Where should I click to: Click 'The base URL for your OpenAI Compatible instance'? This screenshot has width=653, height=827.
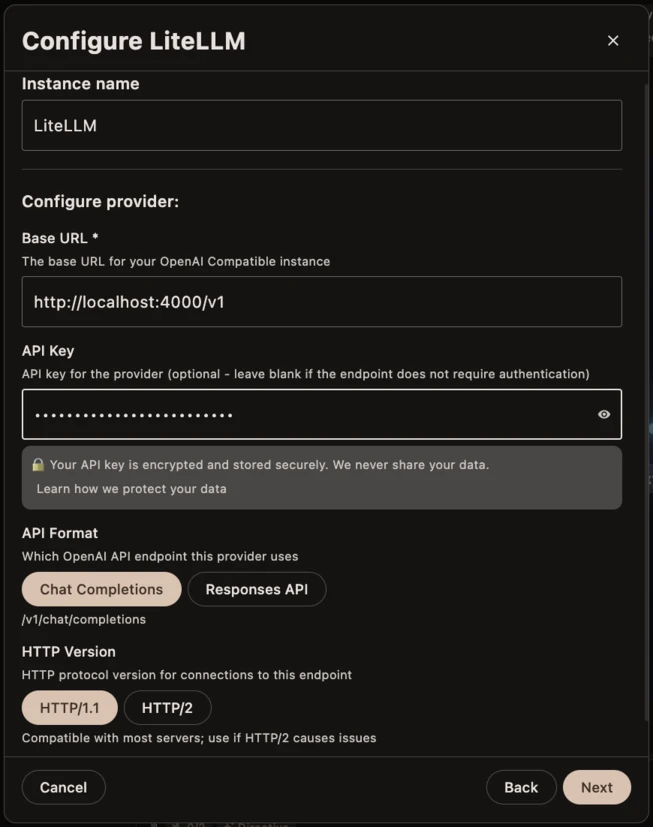point(176,262)
